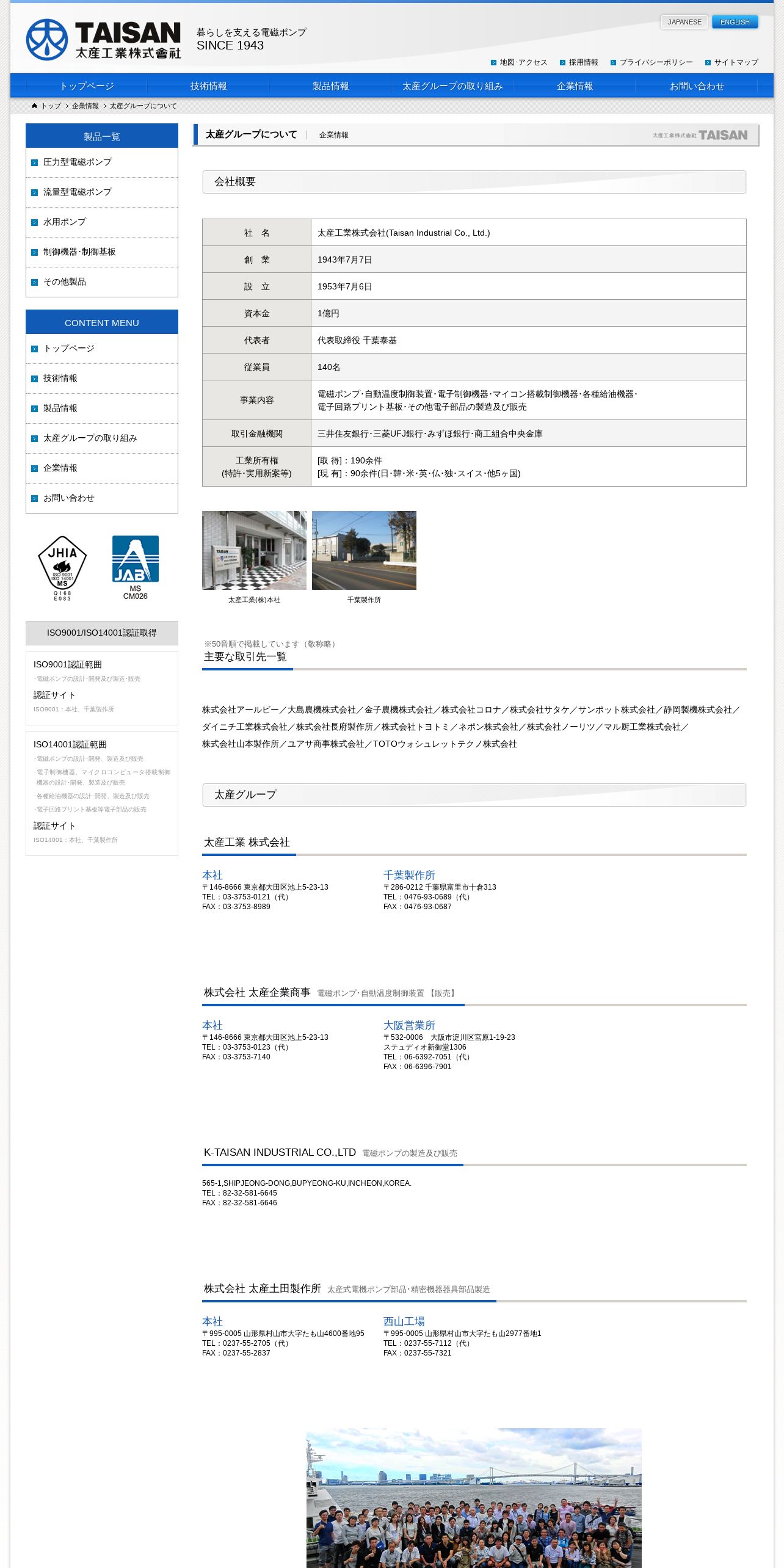The width and height of the screenshot is (784, 1568).
Task: Open 採用情報 recruitment link
Action: tap(583, 62)
